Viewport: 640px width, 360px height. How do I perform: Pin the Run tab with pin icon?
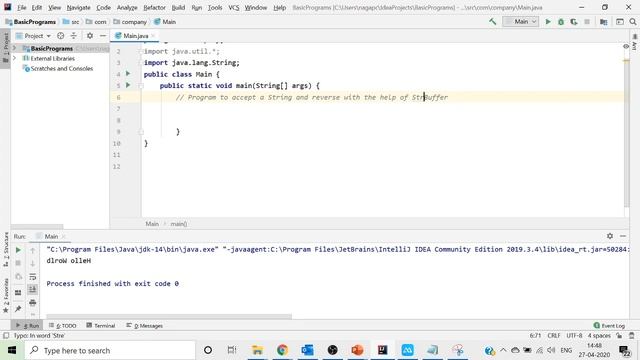pyautogui.click(x=18, y=309)
